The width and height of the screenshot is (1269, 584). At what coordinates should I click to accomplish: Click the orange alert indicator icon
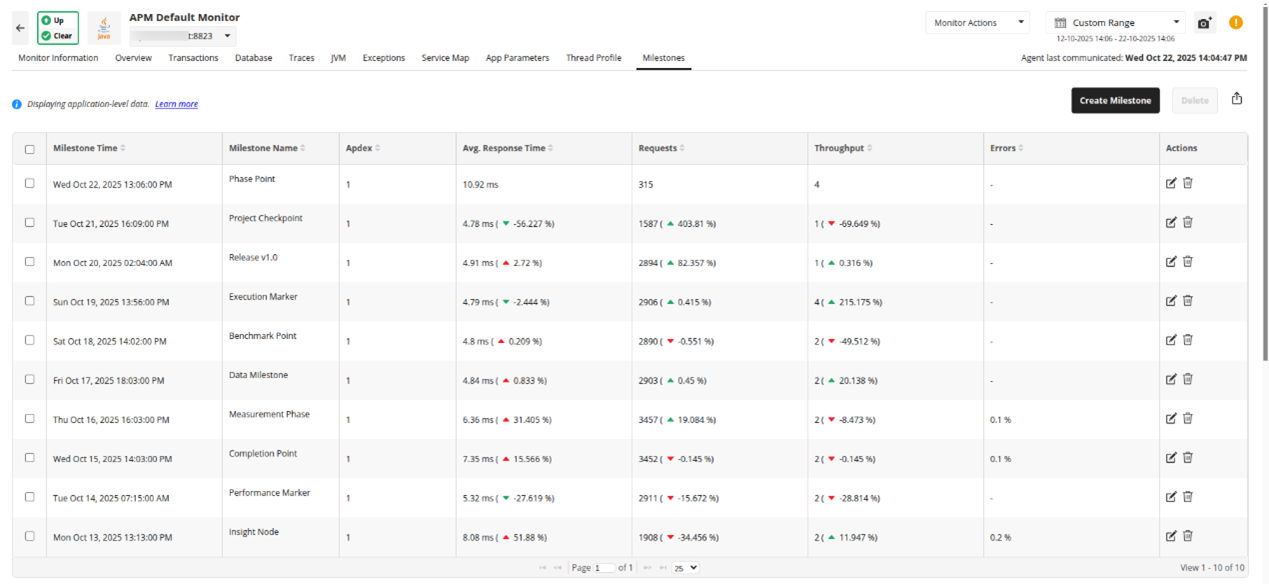[x=1236, y=21]
